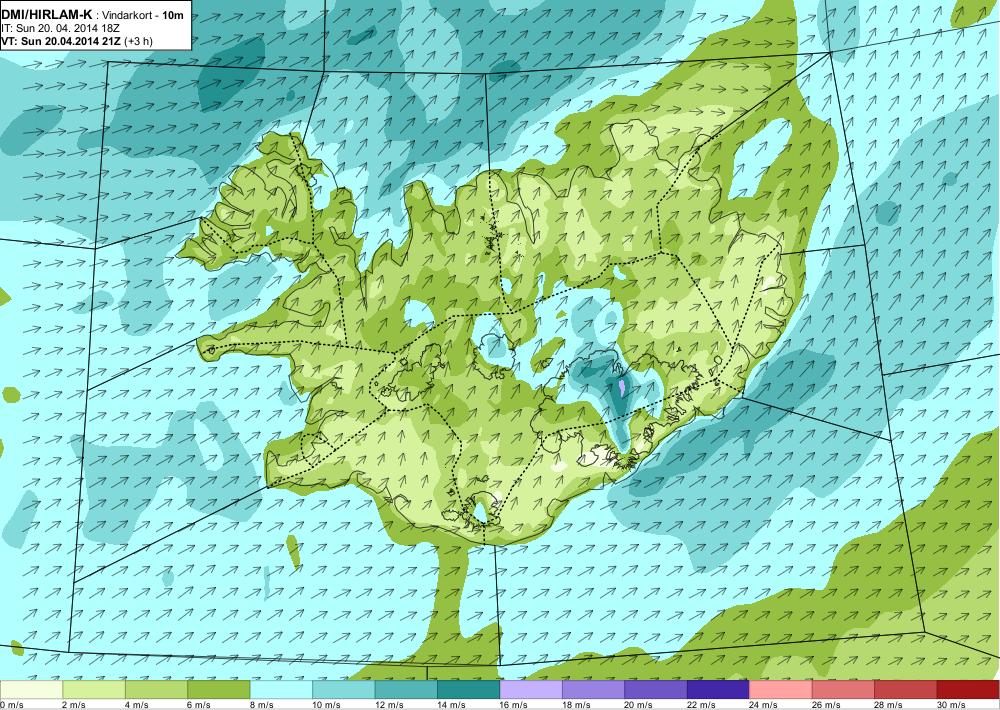1000x710 pixels.
Task: Click the 'VT: Sun 20.04.2014 21Z' valid time text
Action: pyautogui.click(x=61, y=41)
